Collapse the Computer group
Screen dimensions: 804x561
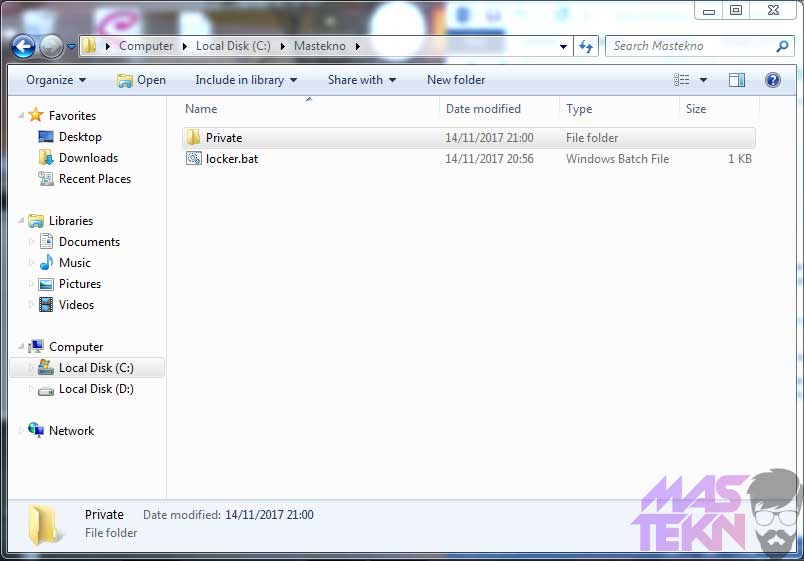click(x=21, y=347)
